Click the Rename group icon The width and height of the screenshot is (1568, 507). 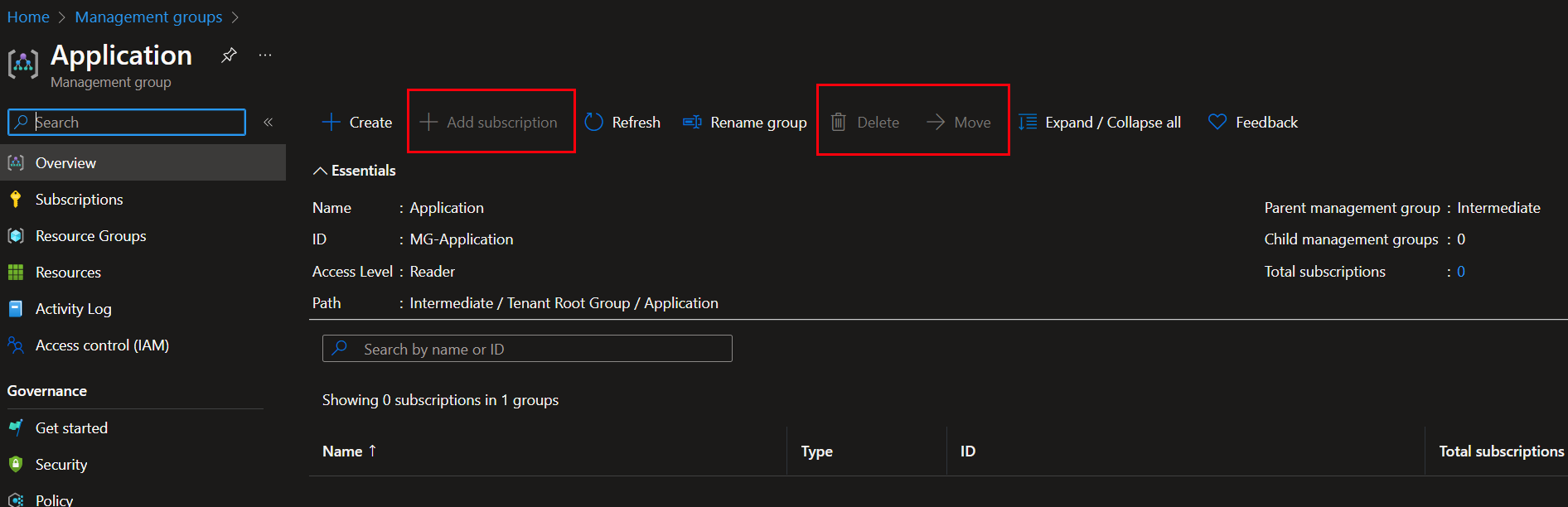pyautogui.click(x=692, y=122)
